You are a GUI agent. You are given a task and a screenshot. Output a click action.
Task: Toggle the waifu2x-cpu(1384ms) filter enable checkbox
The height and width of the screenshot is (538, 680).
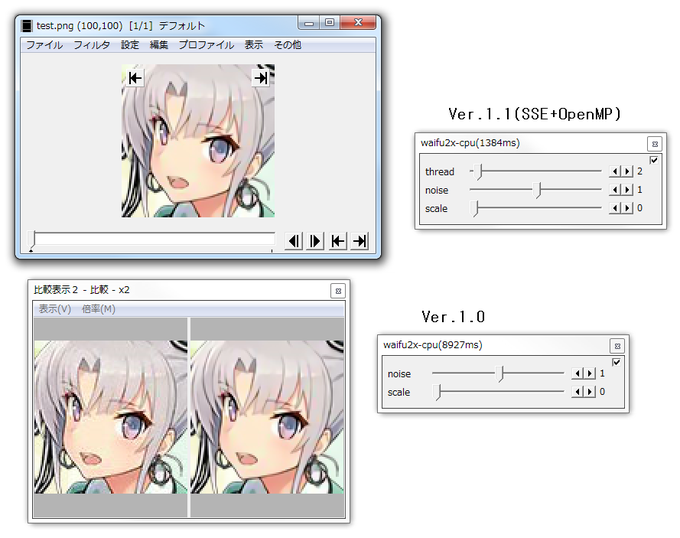[x=654, y=160]
